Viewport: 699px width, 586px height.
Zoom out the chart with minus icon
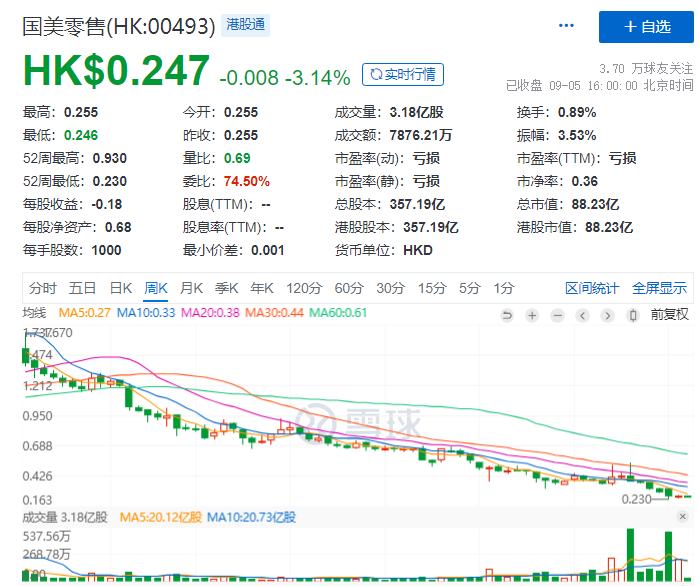coord(557,315)
